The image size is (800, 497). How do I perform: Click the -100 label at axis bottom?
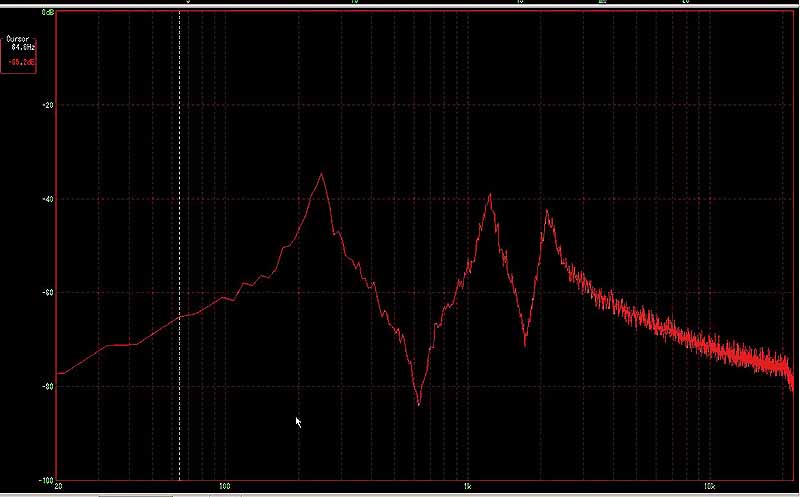pyautogui.click(x=46, y=479)
